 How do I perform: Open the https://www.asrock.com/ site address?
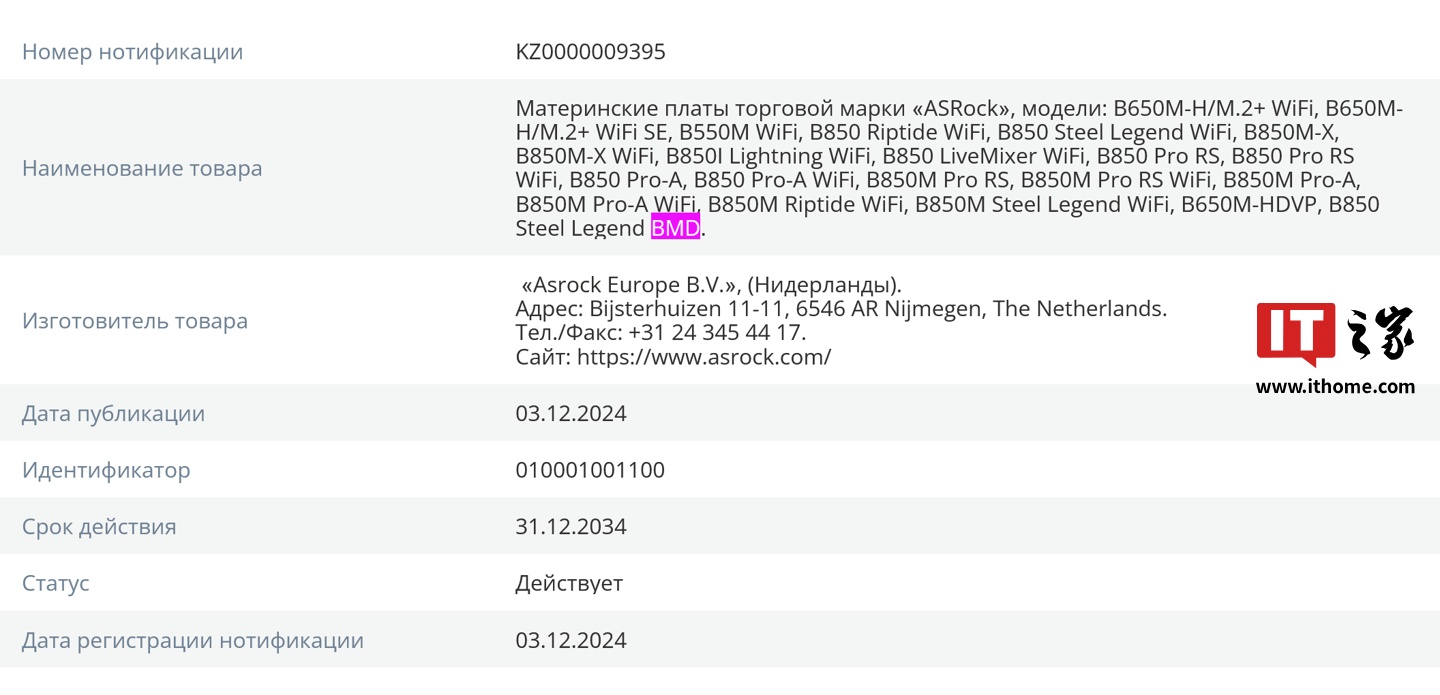[x=704, y=357]
